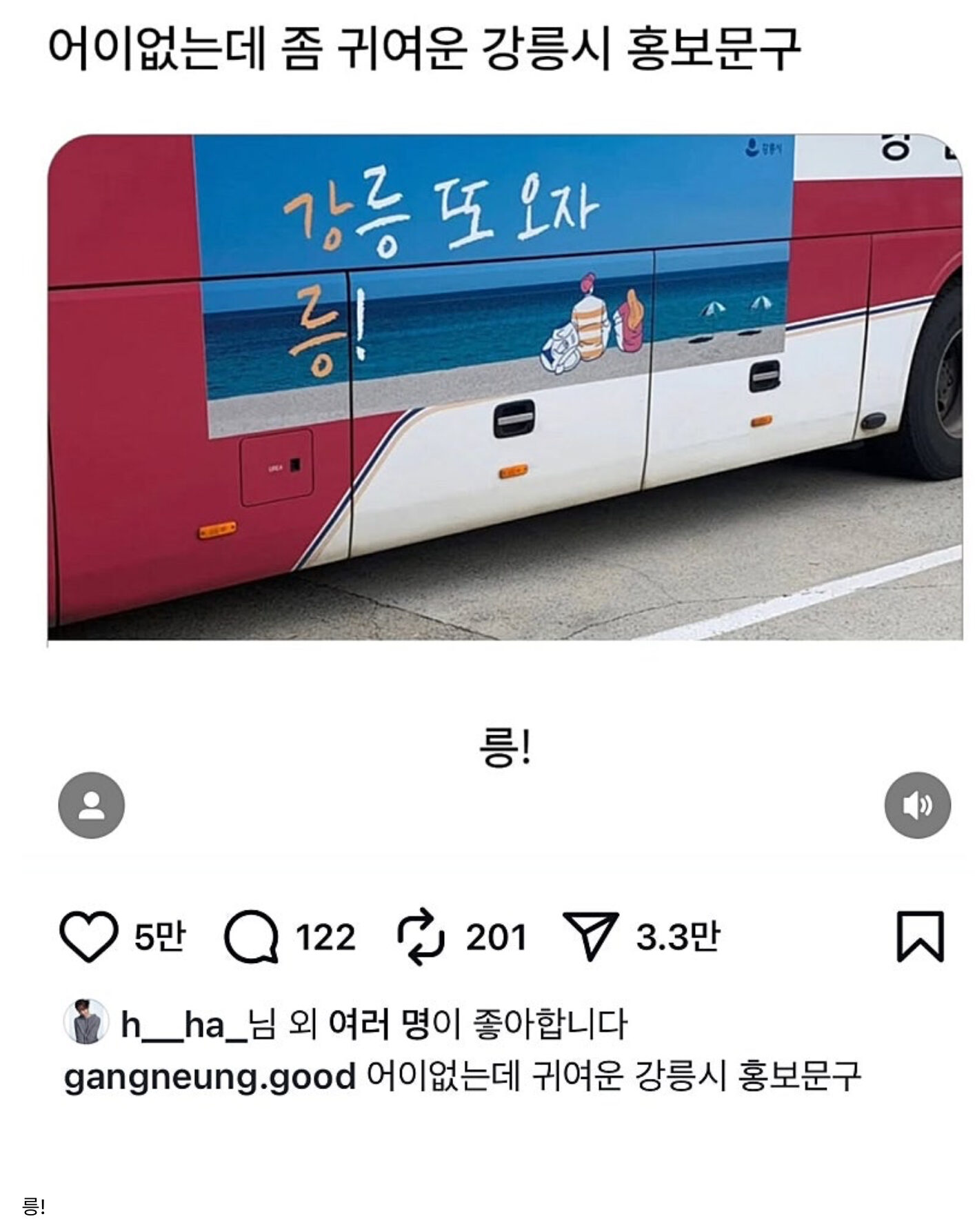Open comments via speech bubble icon
The width and height of the screenshot is (975, 1232).
point(251,937)
